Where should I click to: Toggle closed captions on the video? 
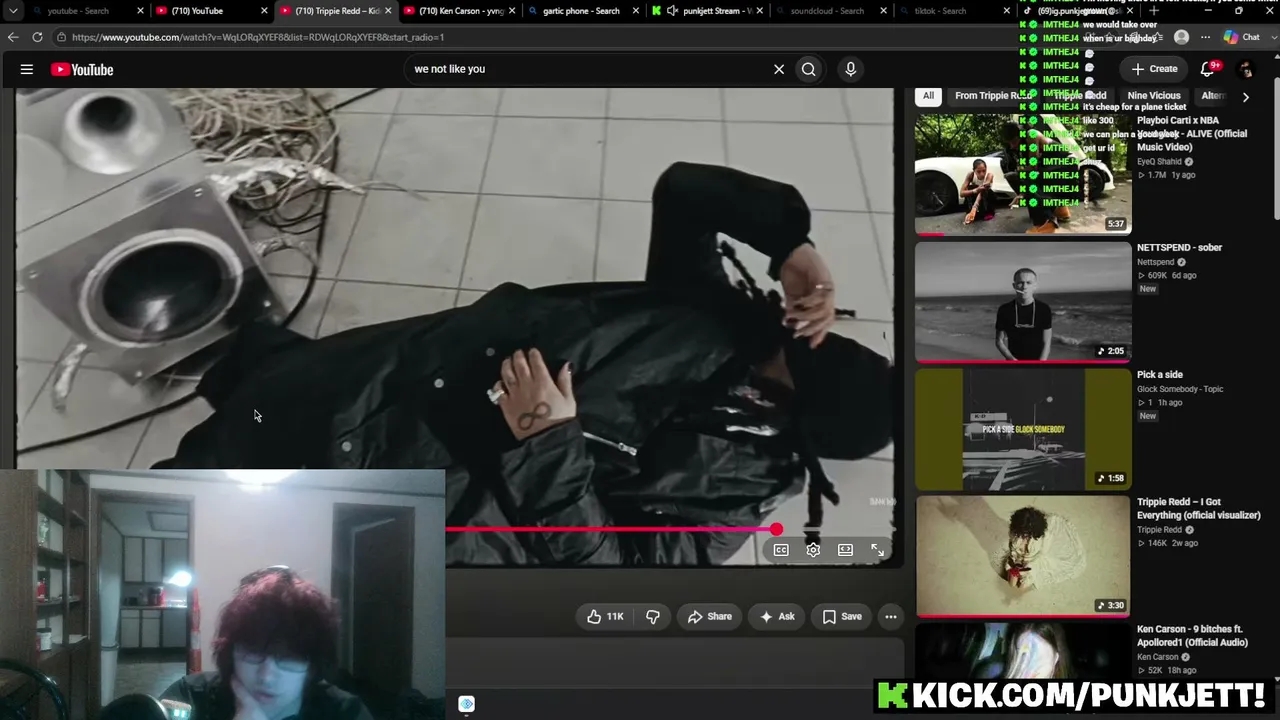click(781, 550)
